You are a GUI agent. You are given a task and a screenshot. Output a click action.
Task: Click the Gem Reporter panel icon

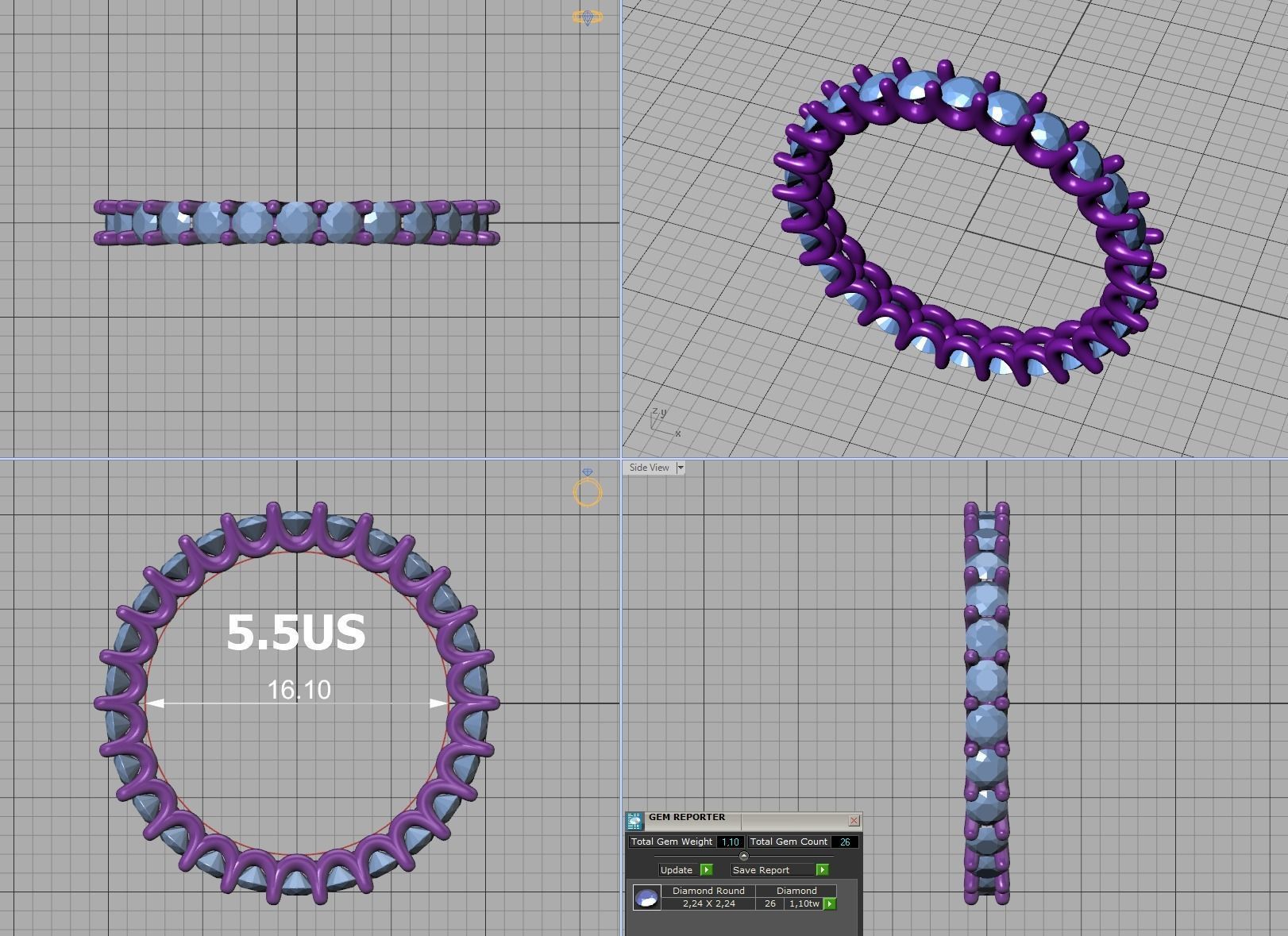click(x=634, y=821)
